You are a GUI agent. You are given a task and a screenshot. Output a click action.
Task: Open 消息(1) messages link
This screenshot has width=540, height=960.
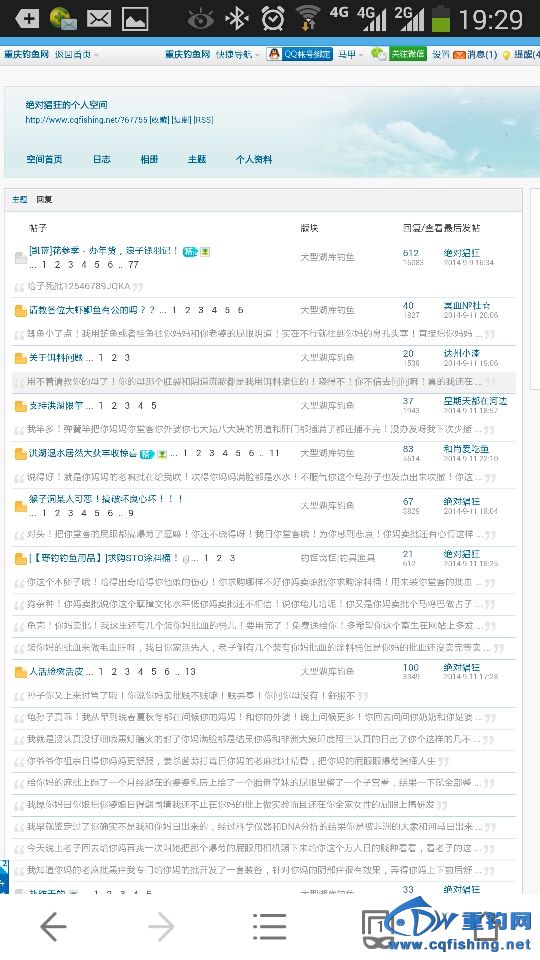point(482,55)
